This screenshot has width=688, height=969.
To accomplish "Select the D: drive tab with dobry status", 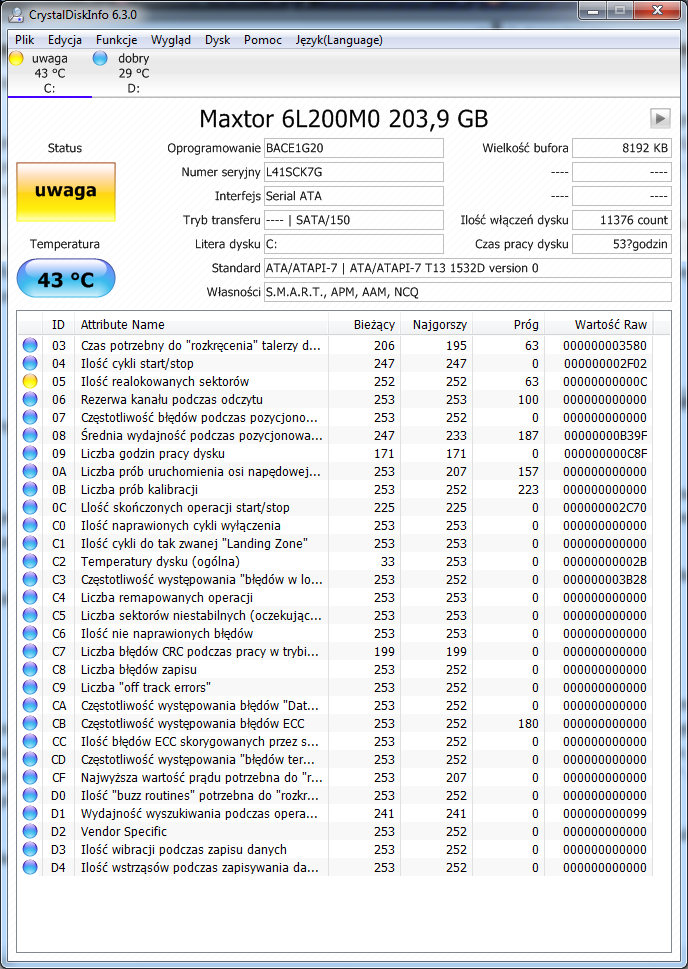I will [134, 74].
